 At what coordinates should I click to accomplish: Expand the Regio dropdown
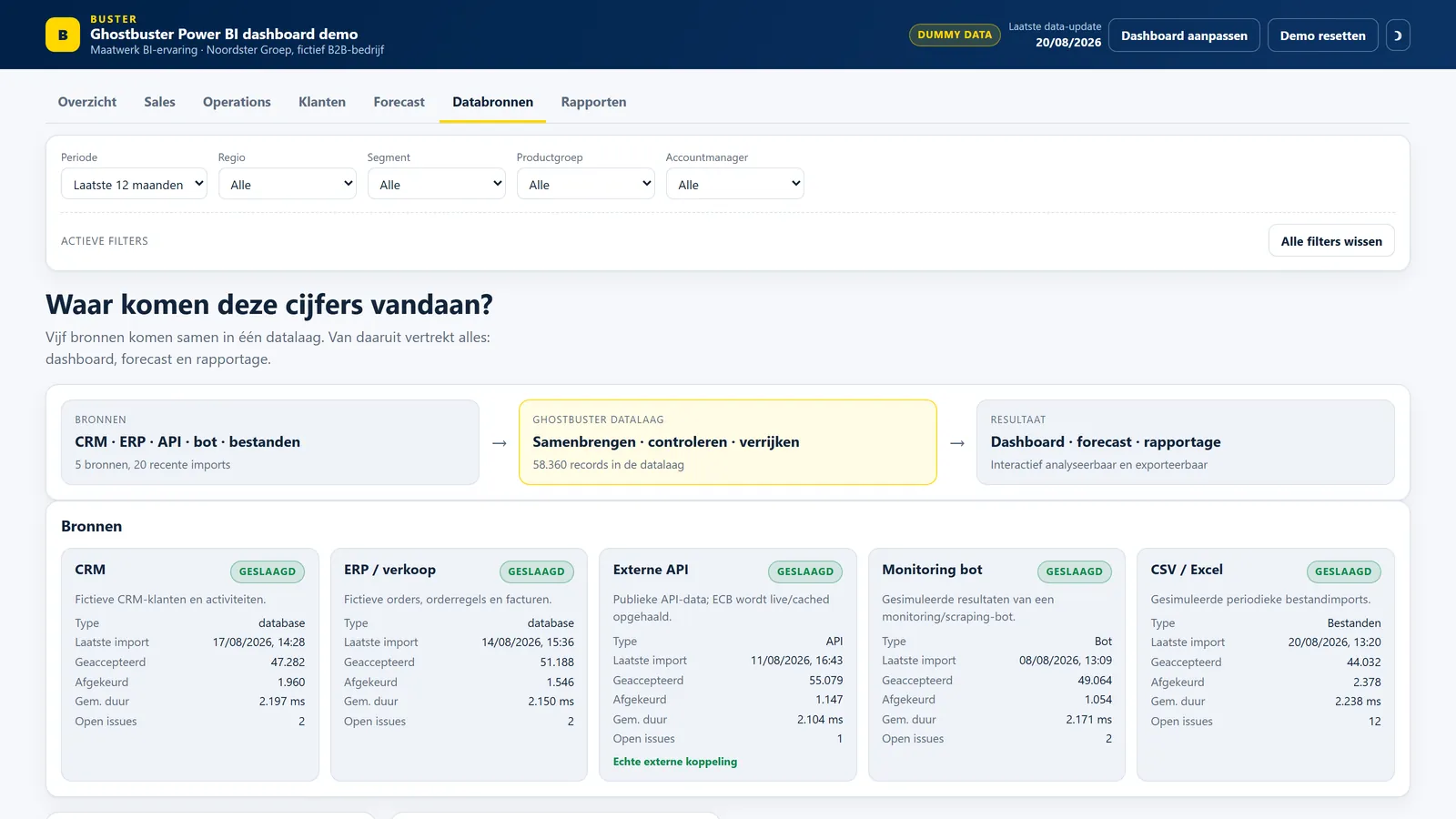coord(288,184)
